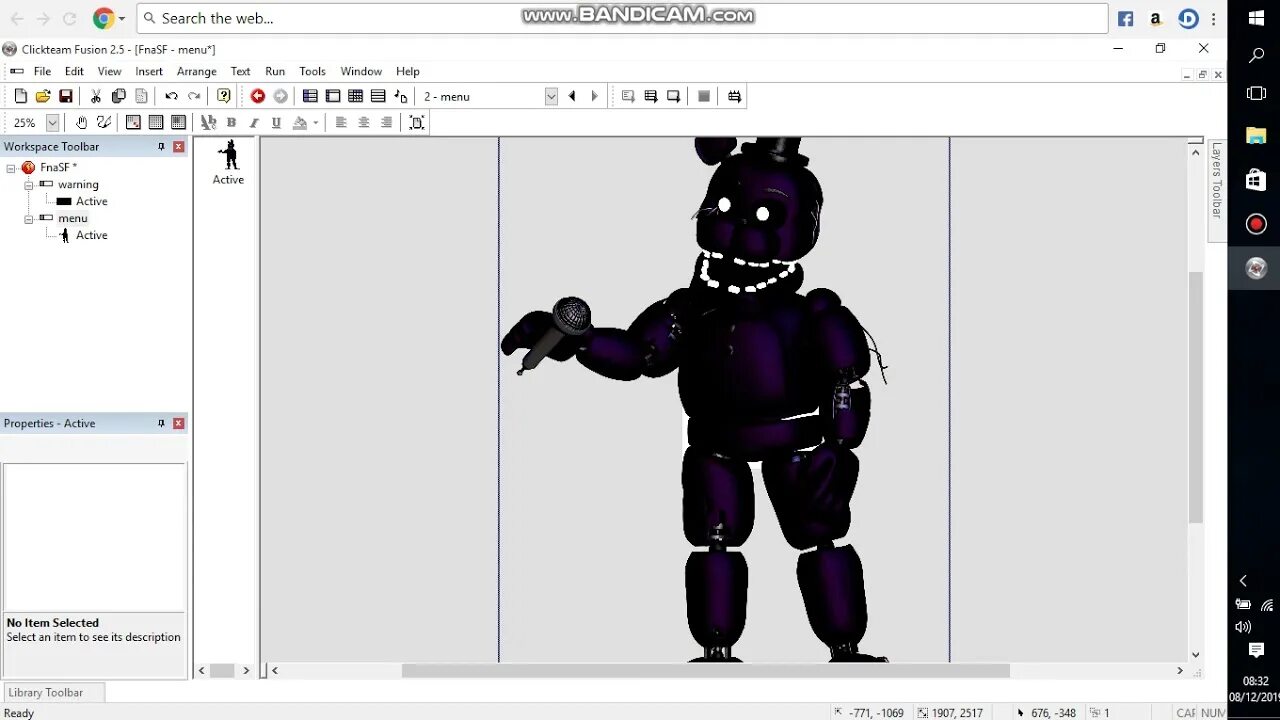This screenshot has height=720, width=1280.
Task: Select the 'warning' frame in workspace
Action: pyautogui.click(x=78, y=184)
